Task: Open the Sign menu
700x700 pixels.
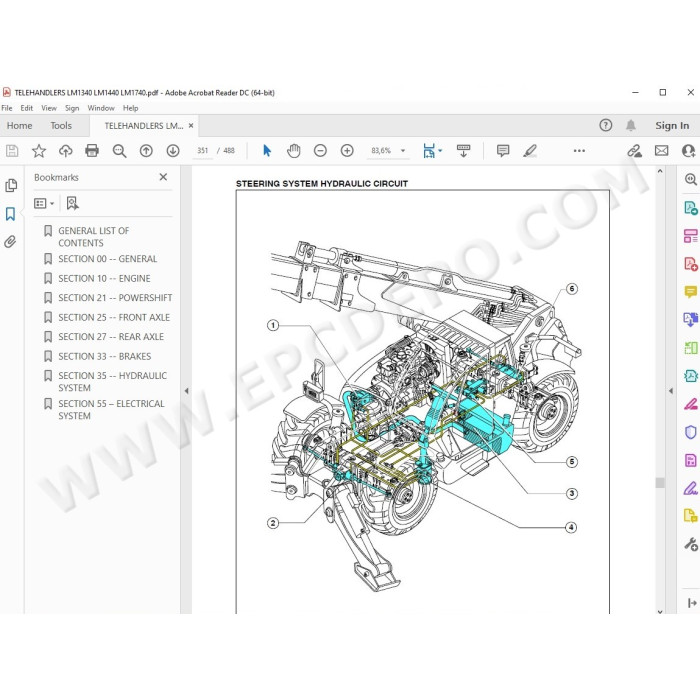Action: point(72,108)
